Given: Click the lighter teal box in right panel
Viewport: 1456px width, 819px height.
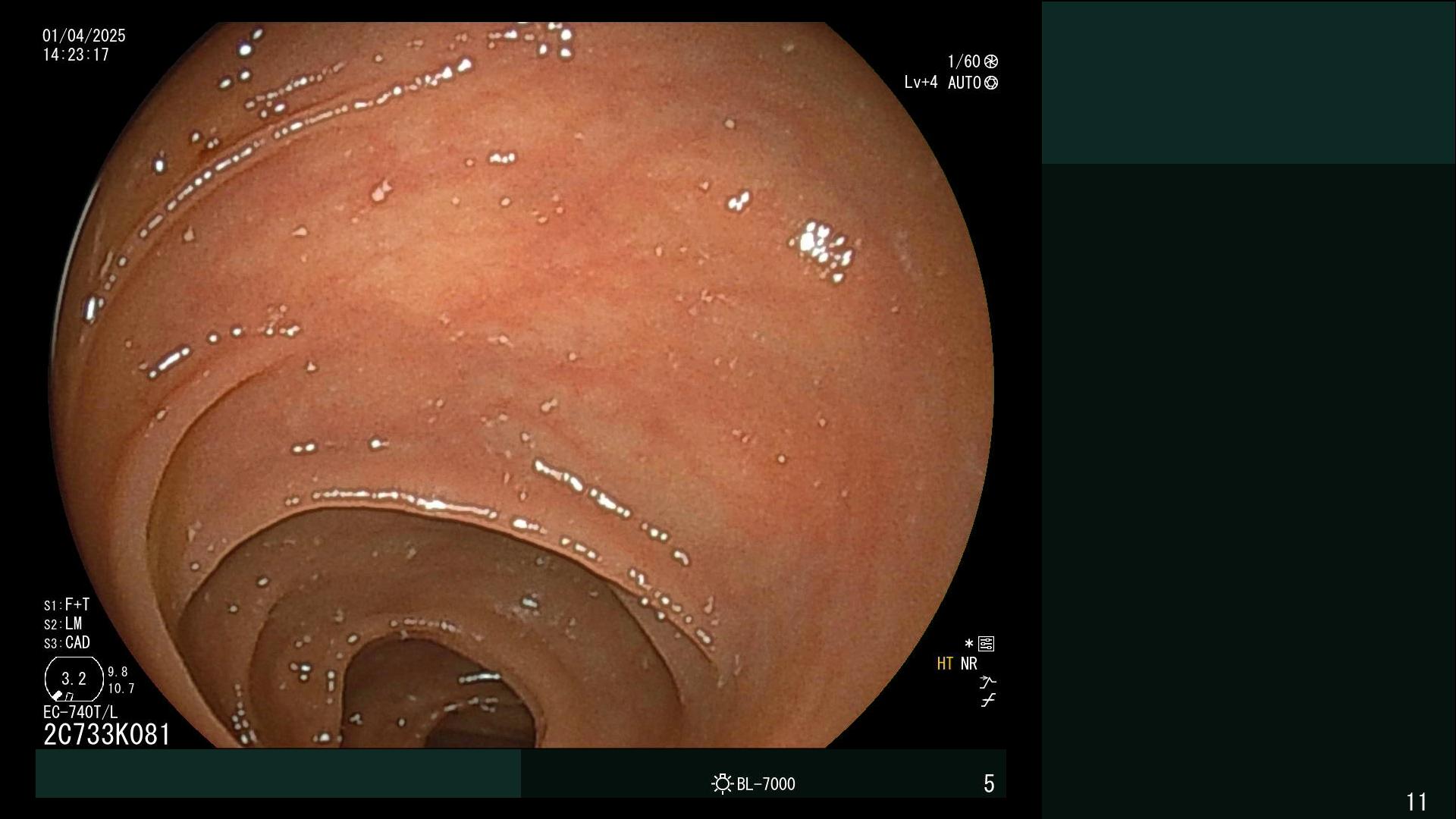Looking at the screenshot, I should 1248,83.
